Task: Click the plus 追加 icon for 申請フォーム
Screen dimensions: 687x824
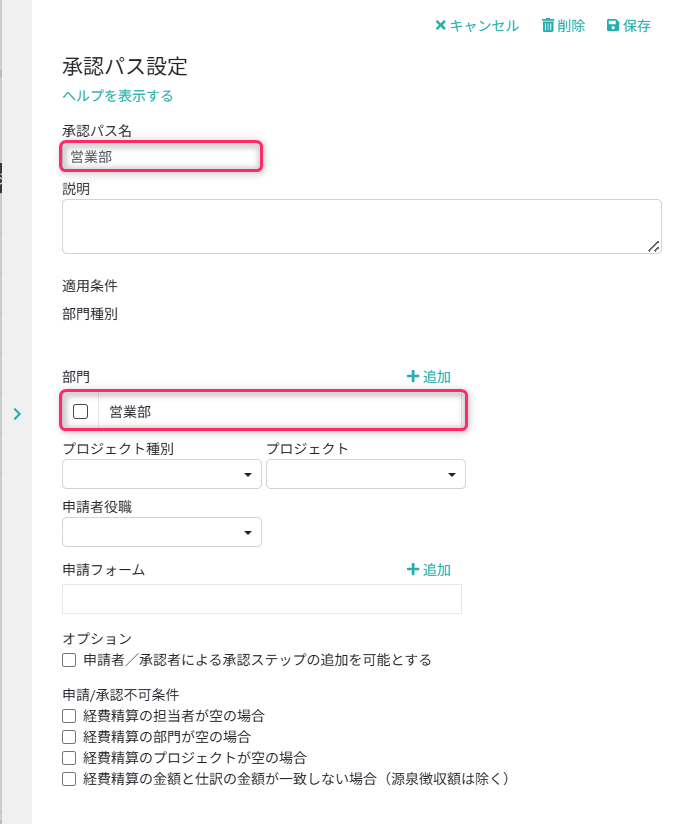Action: point(413,570)
